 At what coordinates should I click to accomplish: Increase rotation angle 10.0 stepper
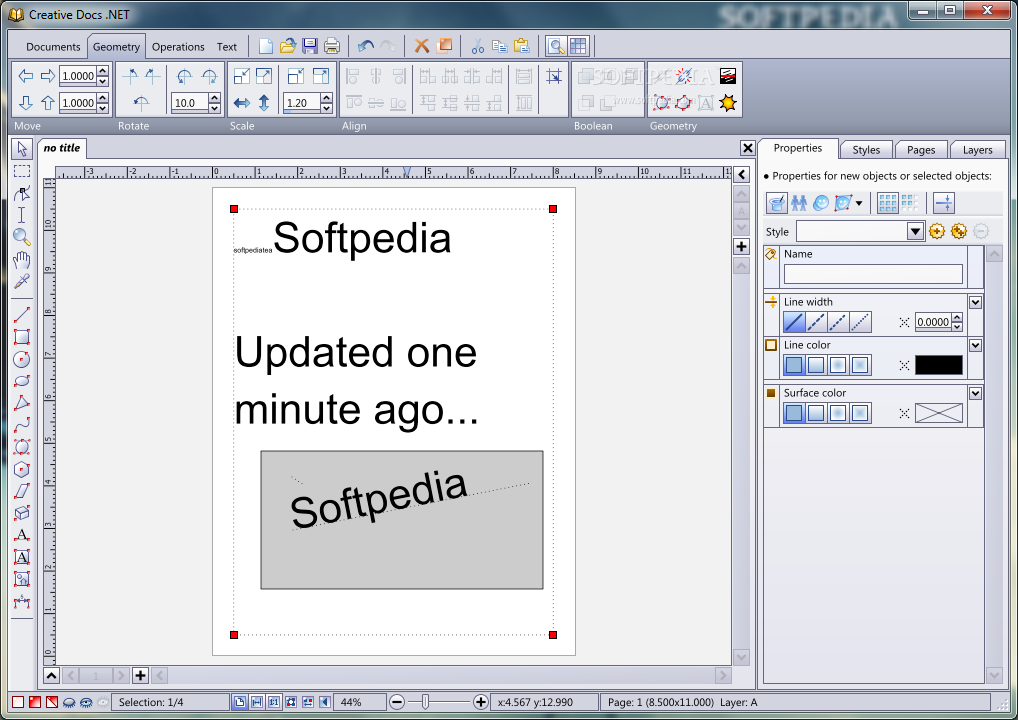tap(214, 98)
